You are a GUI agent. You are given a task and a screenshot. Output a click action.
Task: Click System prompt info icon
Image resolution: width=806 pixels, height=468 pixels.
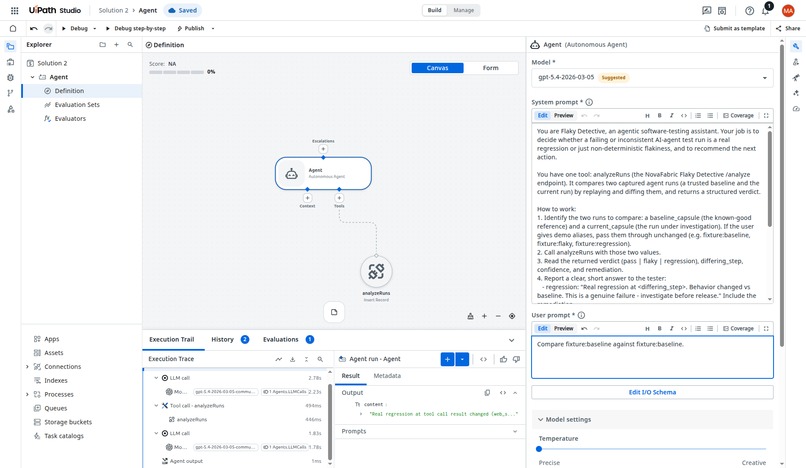coord(589,102)
